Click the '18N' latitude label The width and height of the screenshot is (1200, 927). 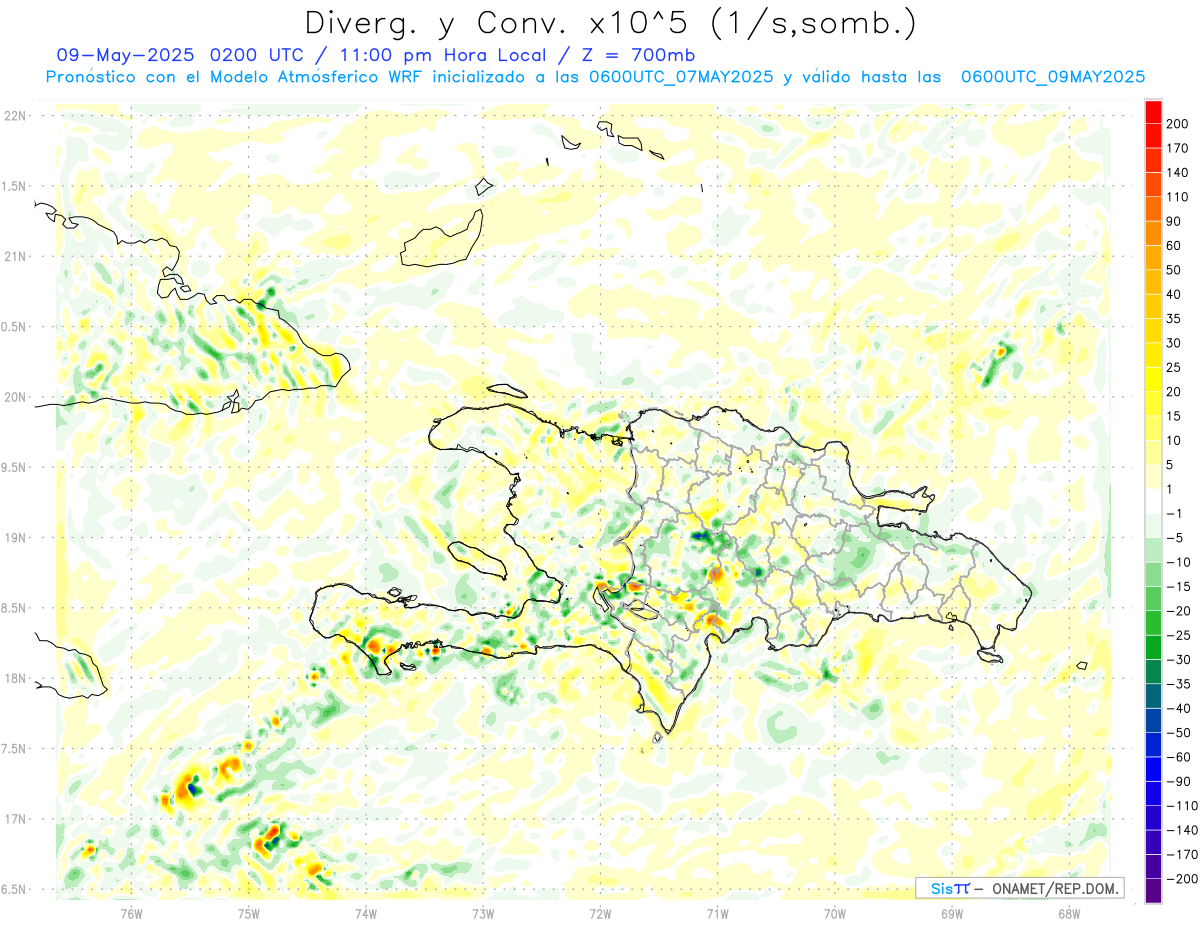(15, 679)
